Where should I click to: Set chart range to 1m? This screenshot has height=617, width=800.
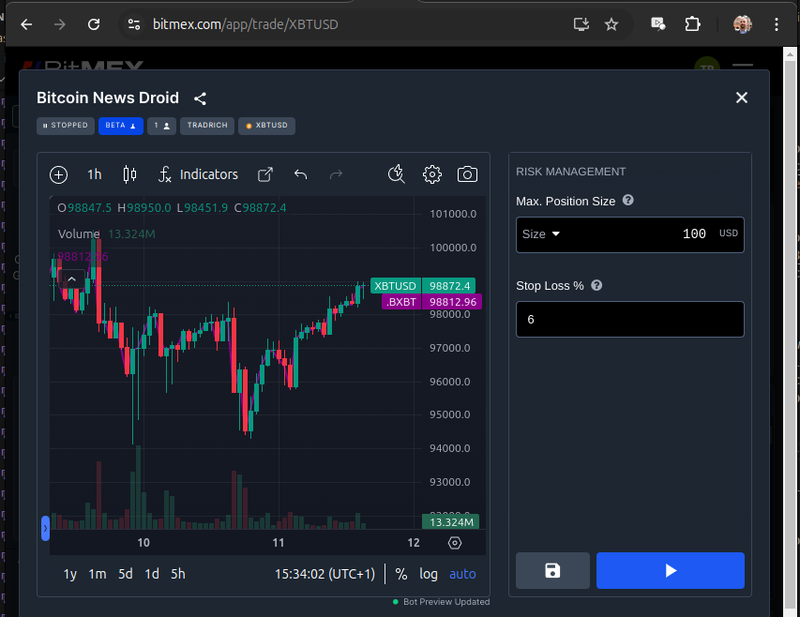(97, 575)
